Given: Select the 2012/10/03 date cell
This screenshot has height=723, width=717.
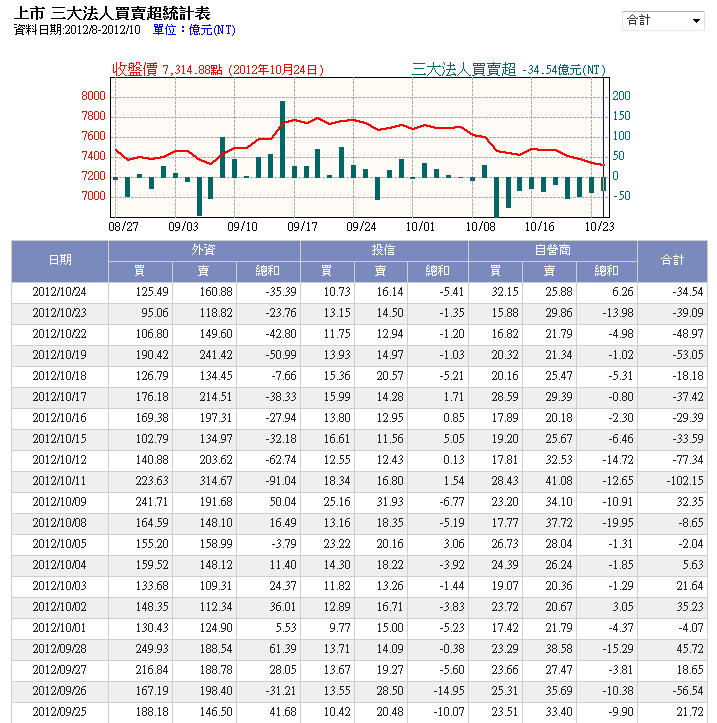Looking at the screenshot, I should tap(60, 586).
